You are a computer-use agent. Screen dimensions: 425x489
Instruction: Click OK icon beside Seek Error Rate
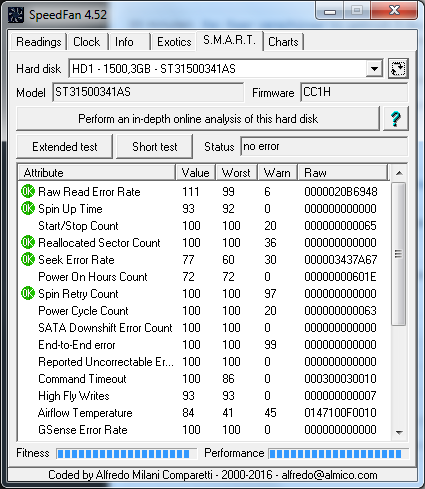pyautogui.click(x=28, y=259)
